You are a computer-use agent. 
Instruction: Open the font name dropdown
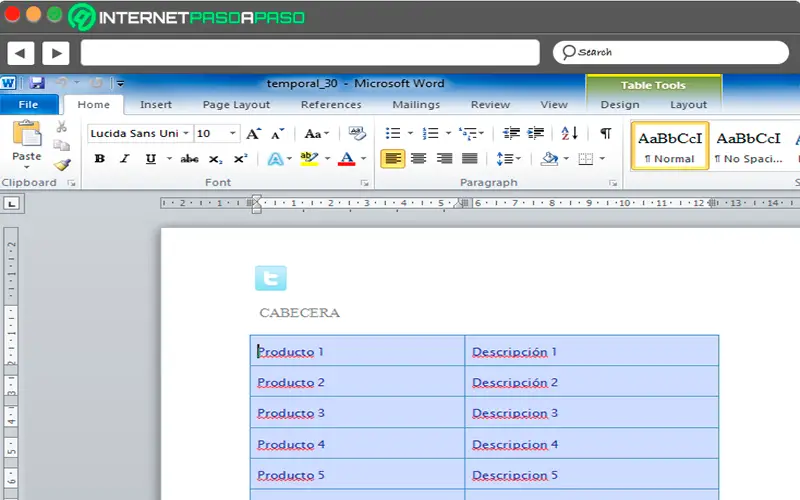[x=186, y=134]
